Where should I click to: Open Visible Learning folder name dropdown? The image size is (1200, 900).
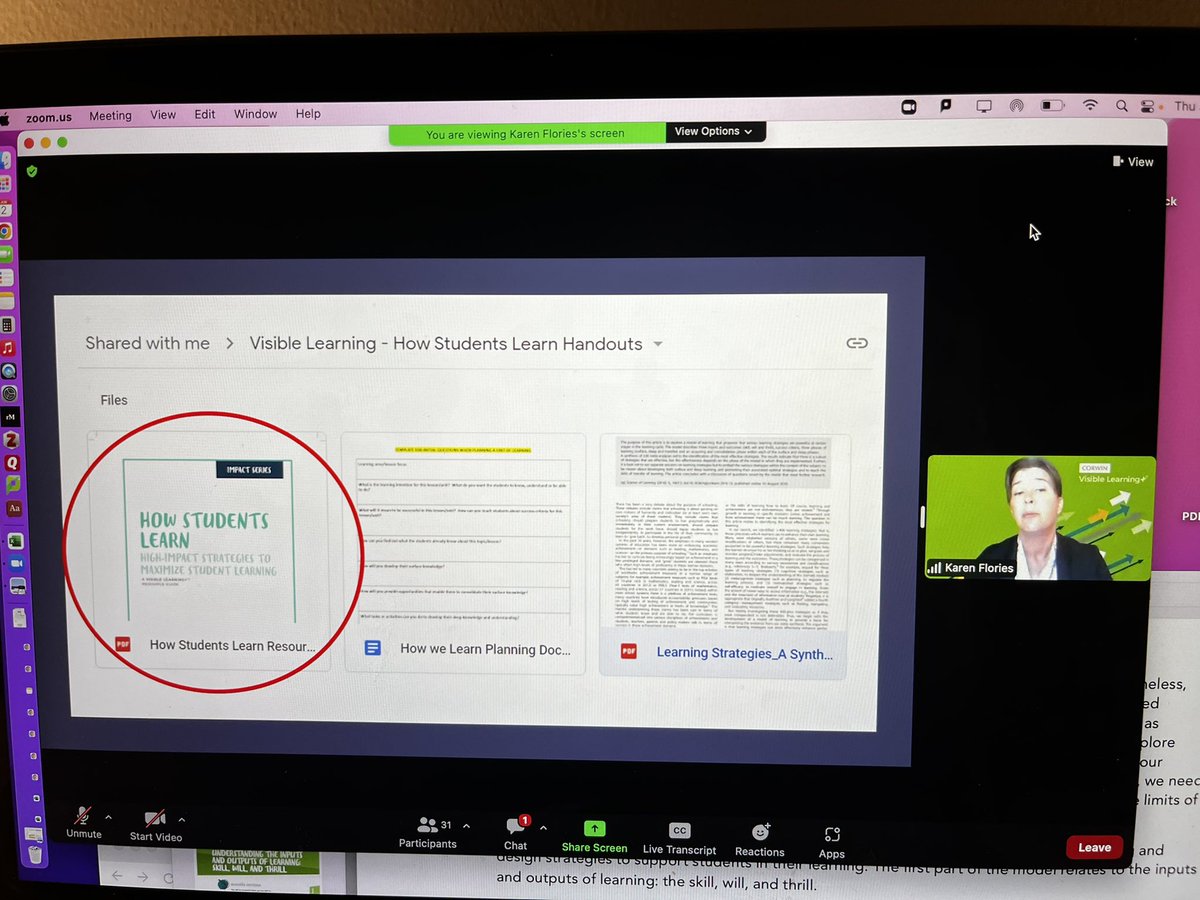pos(657,344)
